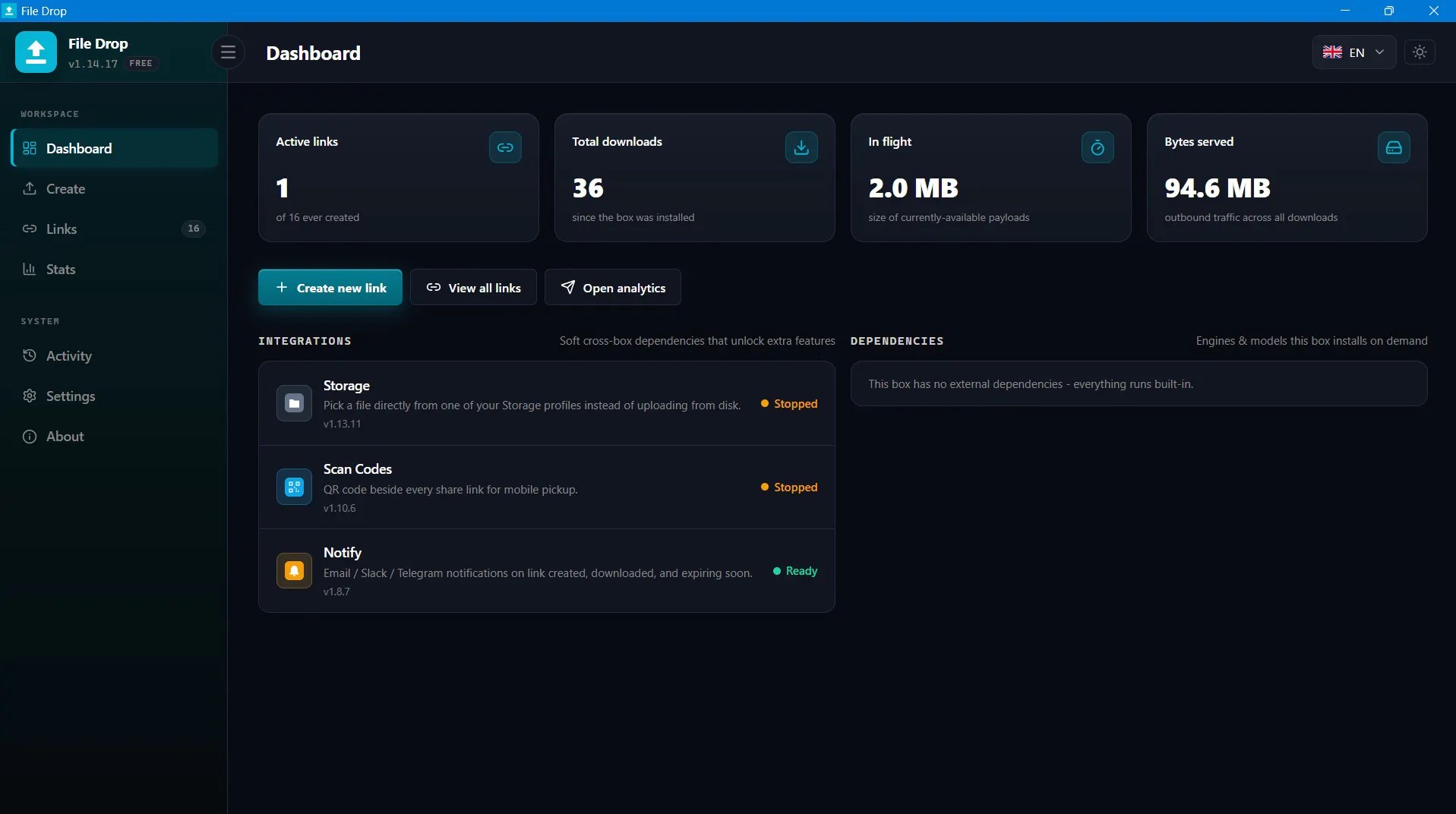
Task: Click the Active links value 1
Action: click(283, 188)
